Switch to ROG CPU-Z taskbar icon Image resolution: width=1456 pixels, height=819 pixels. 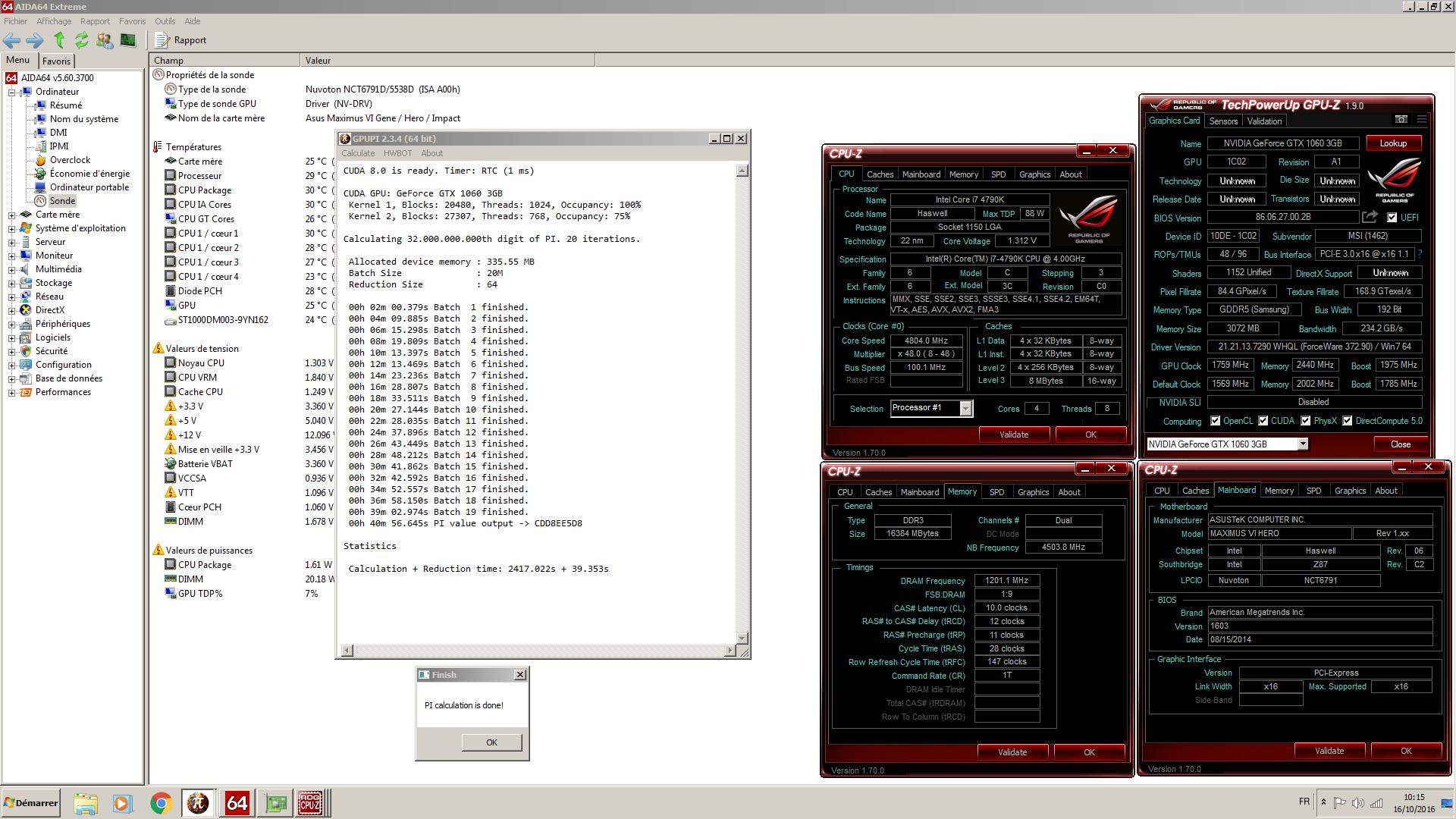[x=310, y=803]
